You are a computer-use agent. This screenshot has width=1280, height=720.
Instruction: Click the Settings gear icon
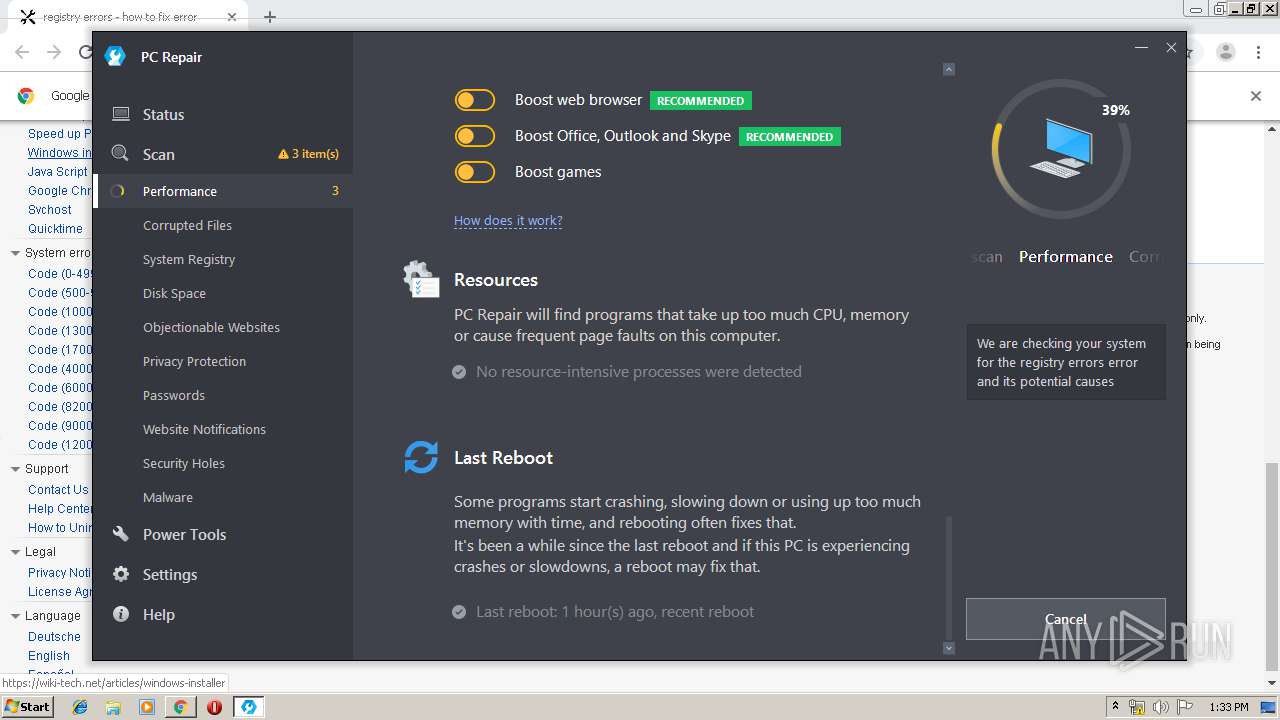(x=121, y=574)
